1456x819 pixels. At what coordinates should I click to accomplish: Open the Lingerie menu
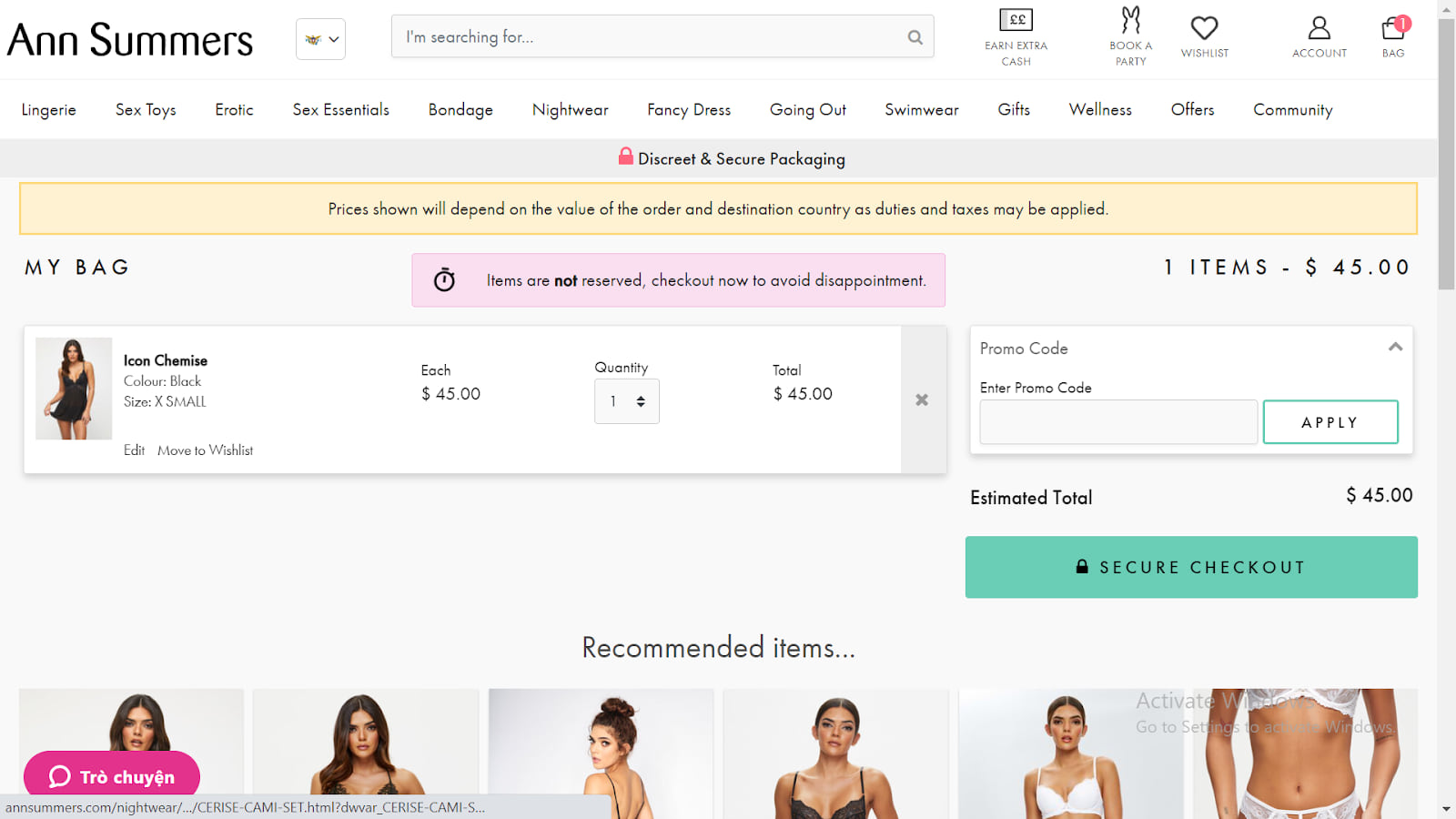tap(49, 110)
